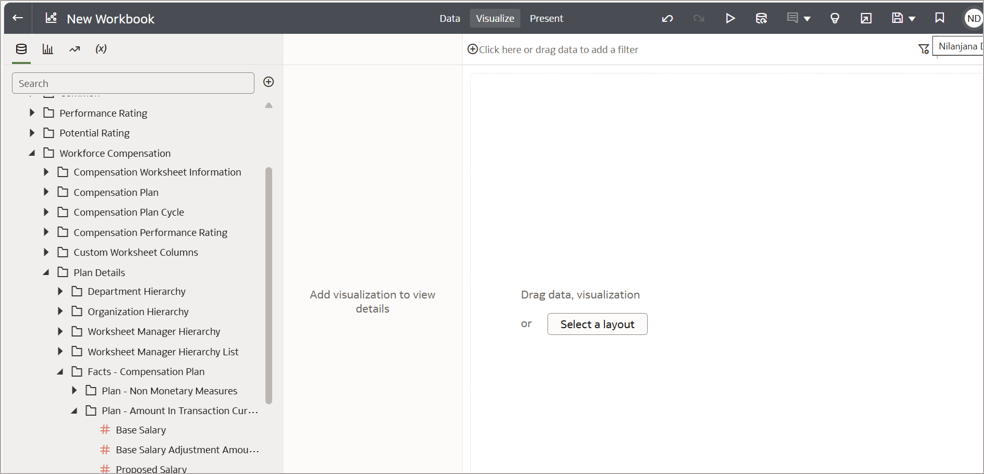The image size is (984, 474).
Task: Expand the Performance Rating folder
Action: pos(32,113)
